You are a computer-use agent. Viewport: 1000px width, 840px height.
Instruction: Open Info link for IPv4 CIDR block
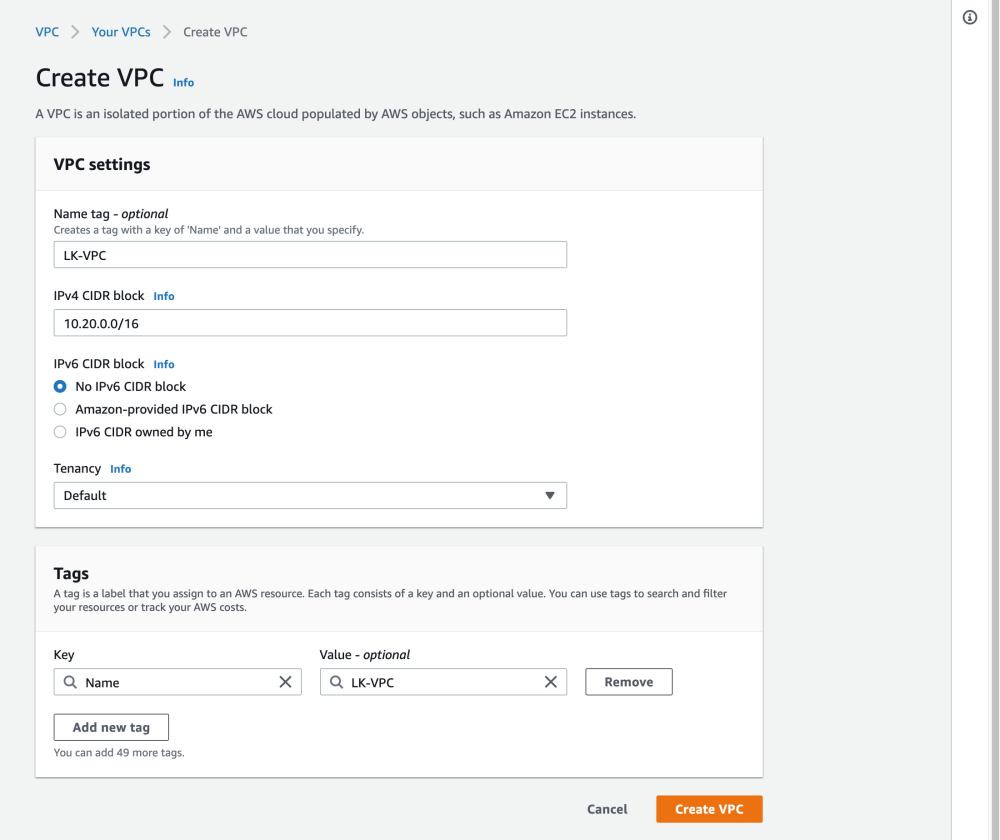click(164, 296)
